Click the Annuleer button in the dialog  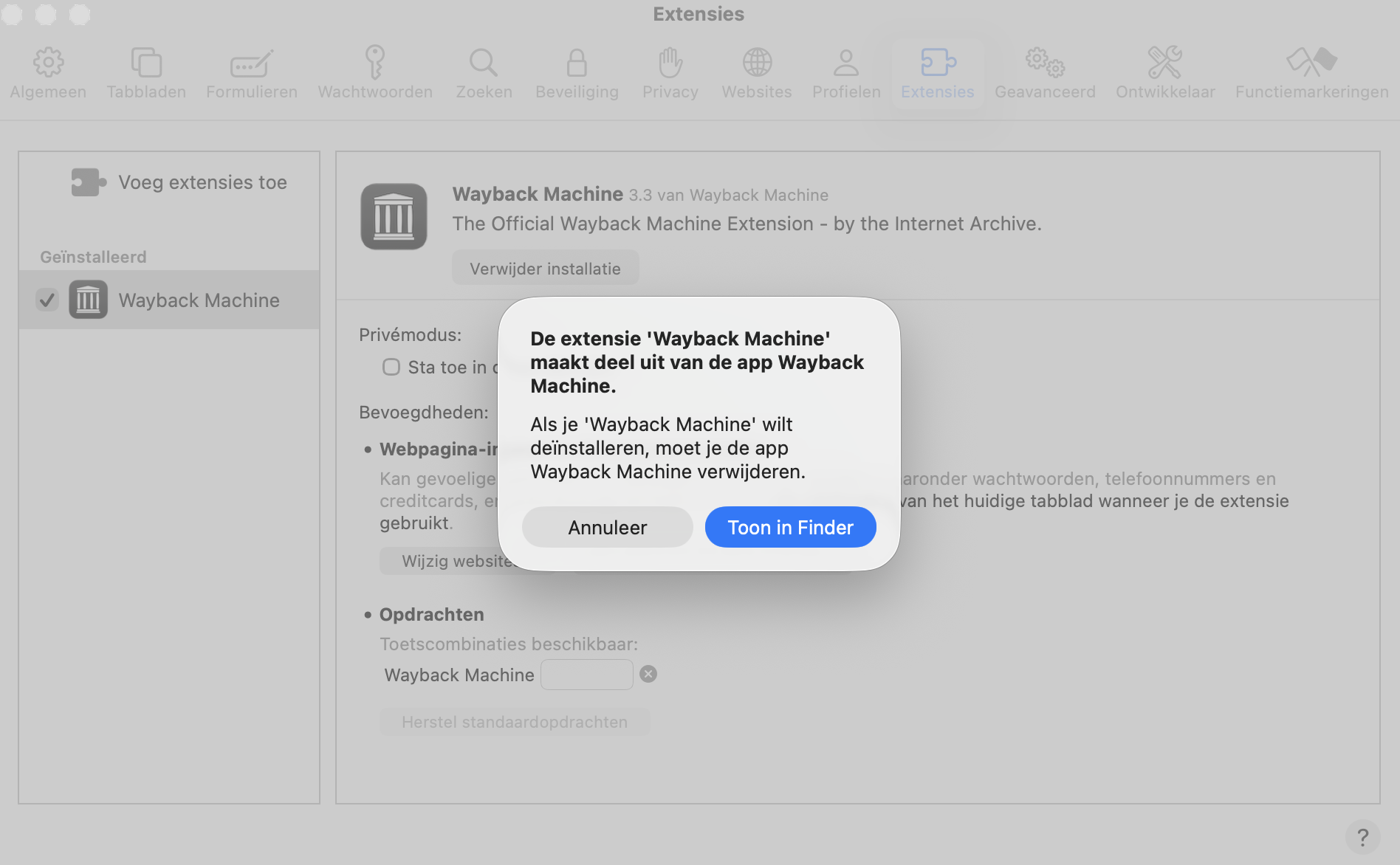(607, 527)
